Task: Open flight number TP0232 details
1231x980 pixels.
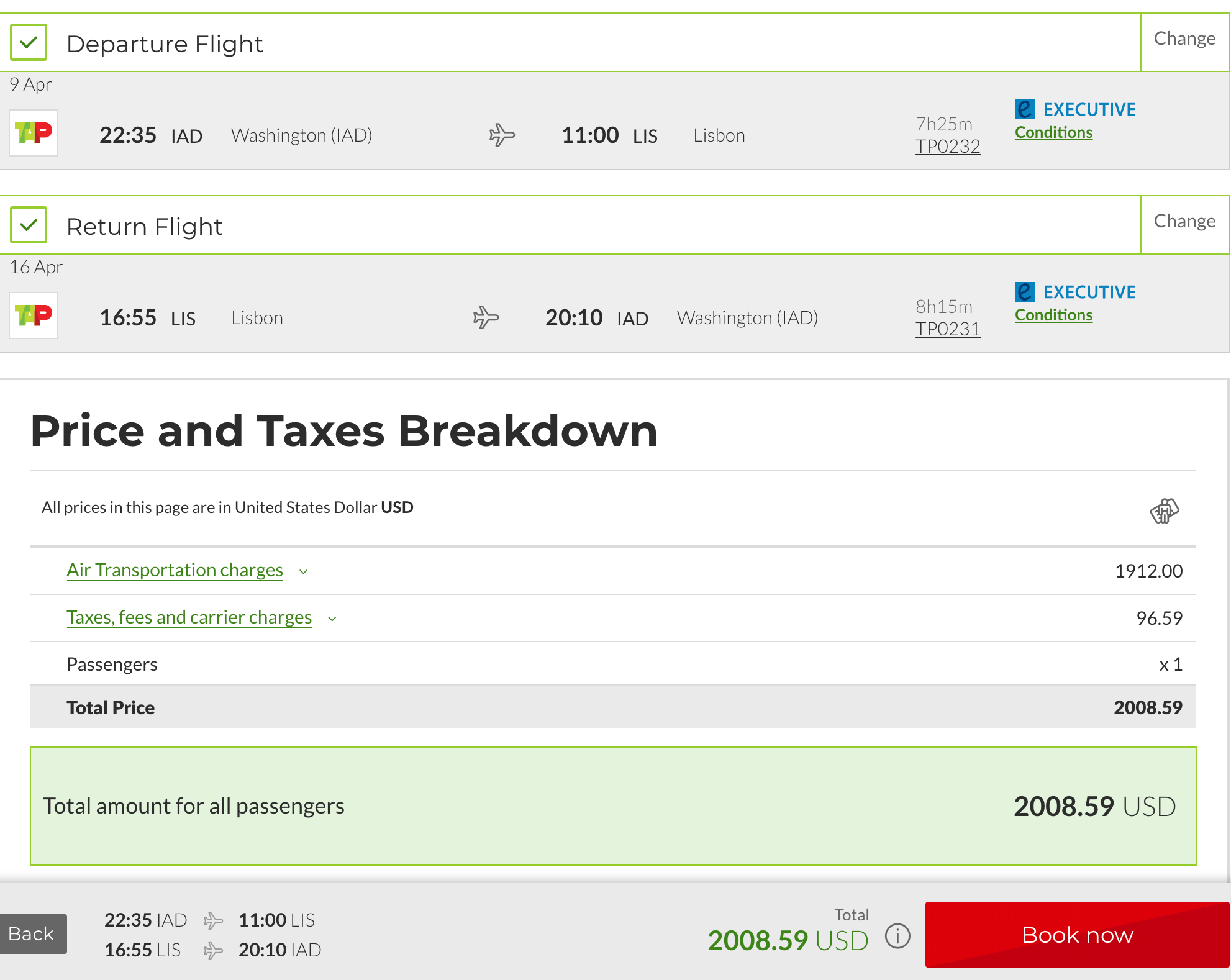Action: click(947, 147)
